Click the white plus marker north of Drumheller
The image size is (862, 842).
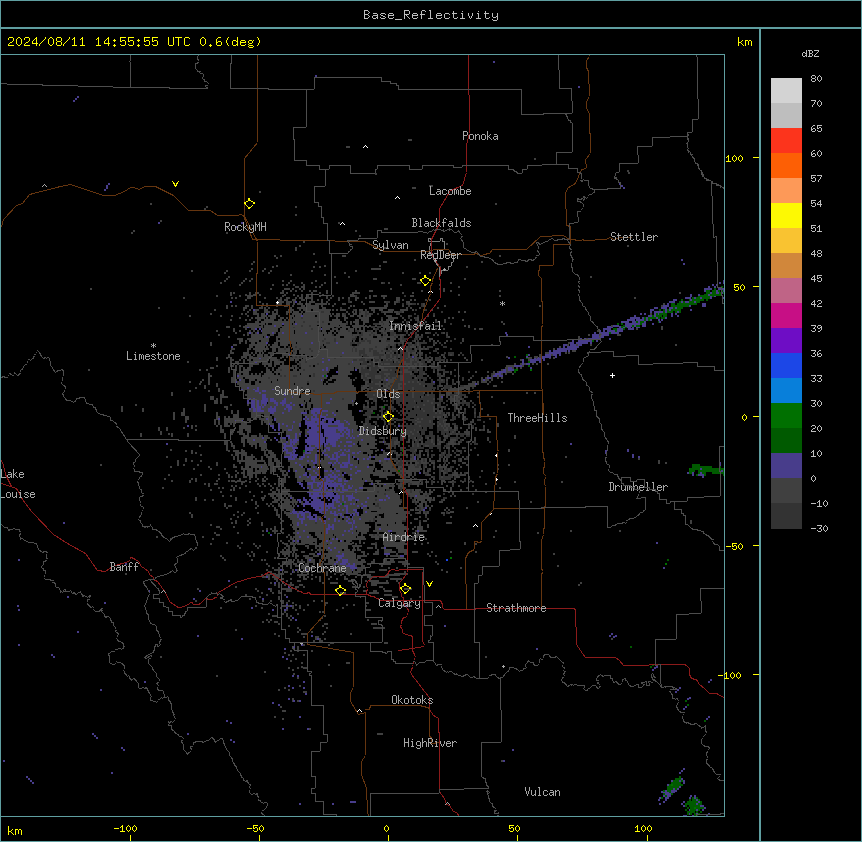(x=612, y=375)
